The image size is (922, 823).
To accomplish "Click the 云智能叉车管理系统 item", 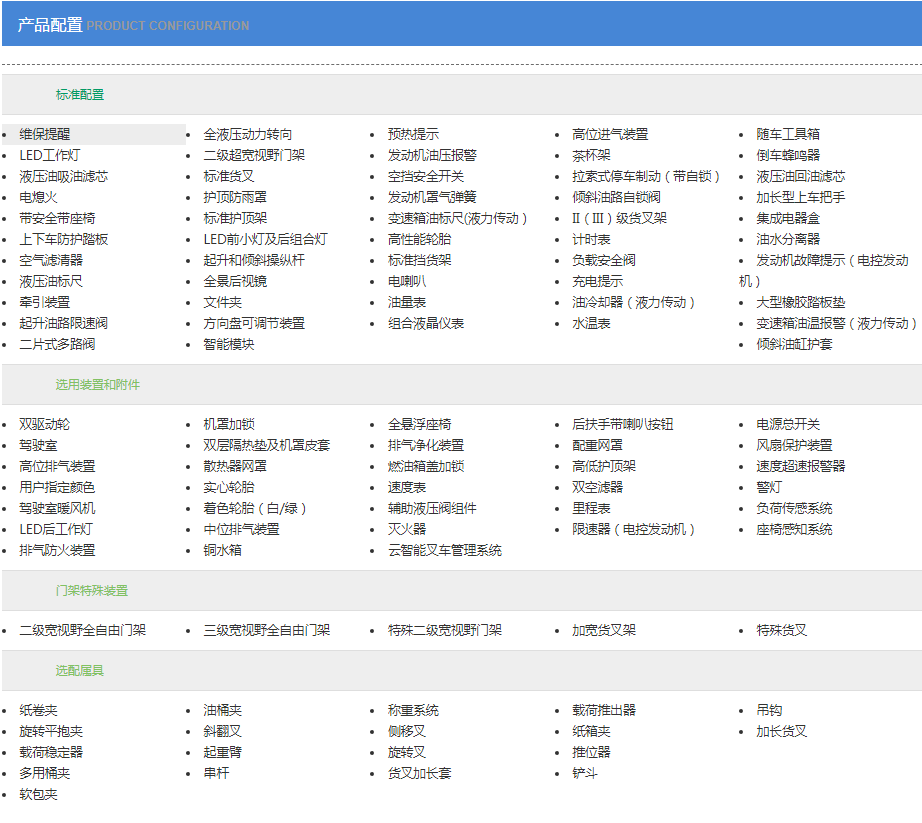I will tap(445, 550).
